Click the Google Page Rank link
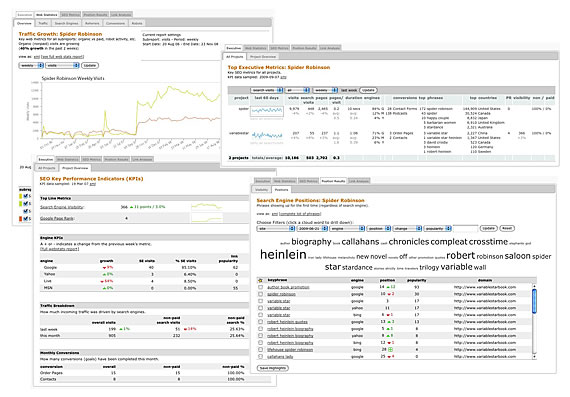This screenshot has width=570, height=397. coord(57,218)
